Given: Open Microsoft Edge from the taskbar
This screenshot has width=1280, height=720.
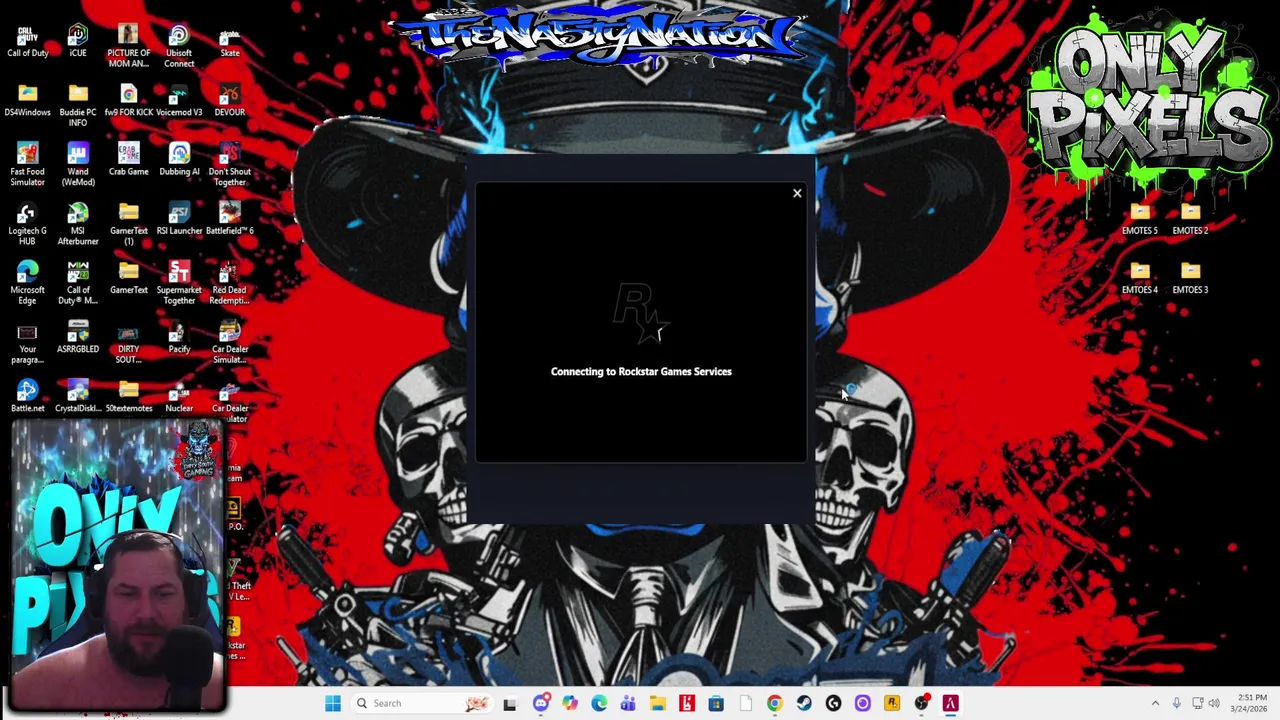Looking at the screenshot, I should coord(599,703).
